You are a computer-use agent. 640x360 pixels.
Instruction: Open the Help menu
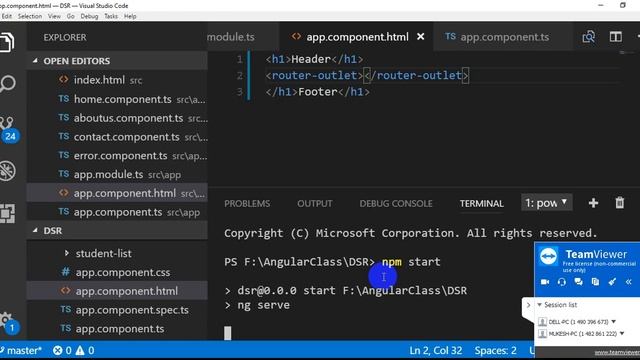coord(130,16)
